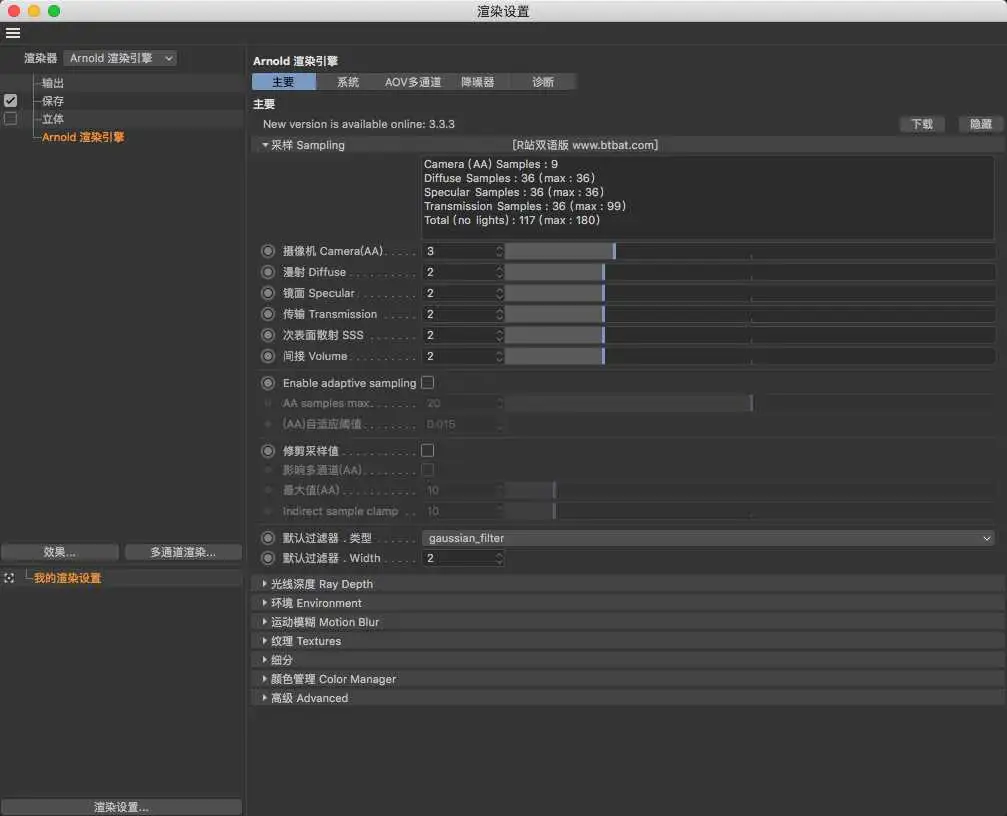Click the animation dot for 默认过滤器.类型
The width and height of the screenshot is (1007, 816).
268,538
